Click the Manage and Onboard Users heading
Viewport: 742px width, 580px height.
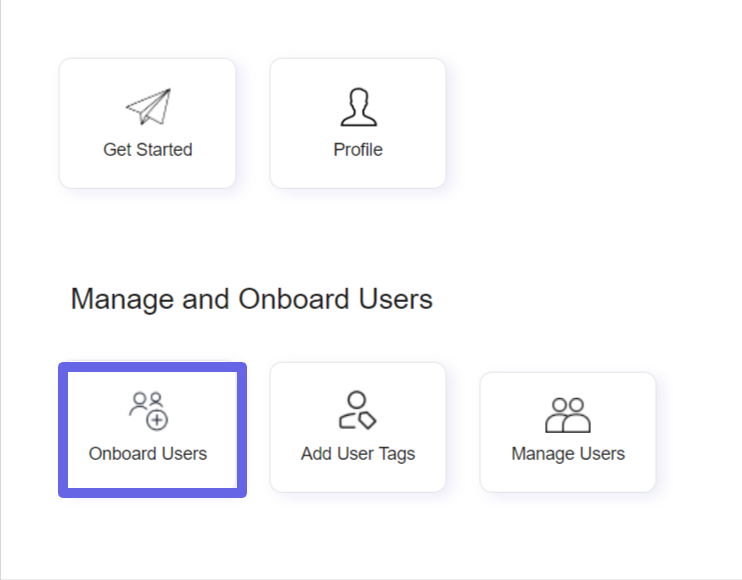tap(251, 299)
